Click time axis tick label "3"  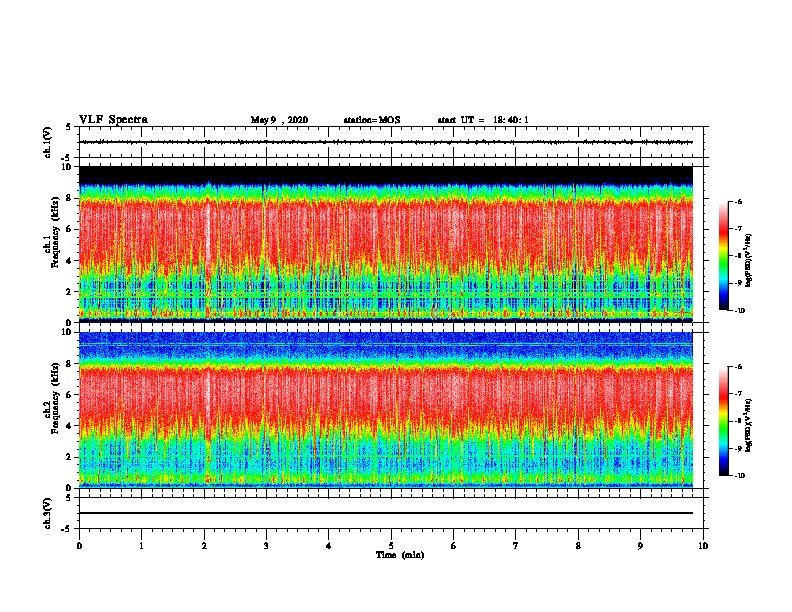click(x=266, y=546)
